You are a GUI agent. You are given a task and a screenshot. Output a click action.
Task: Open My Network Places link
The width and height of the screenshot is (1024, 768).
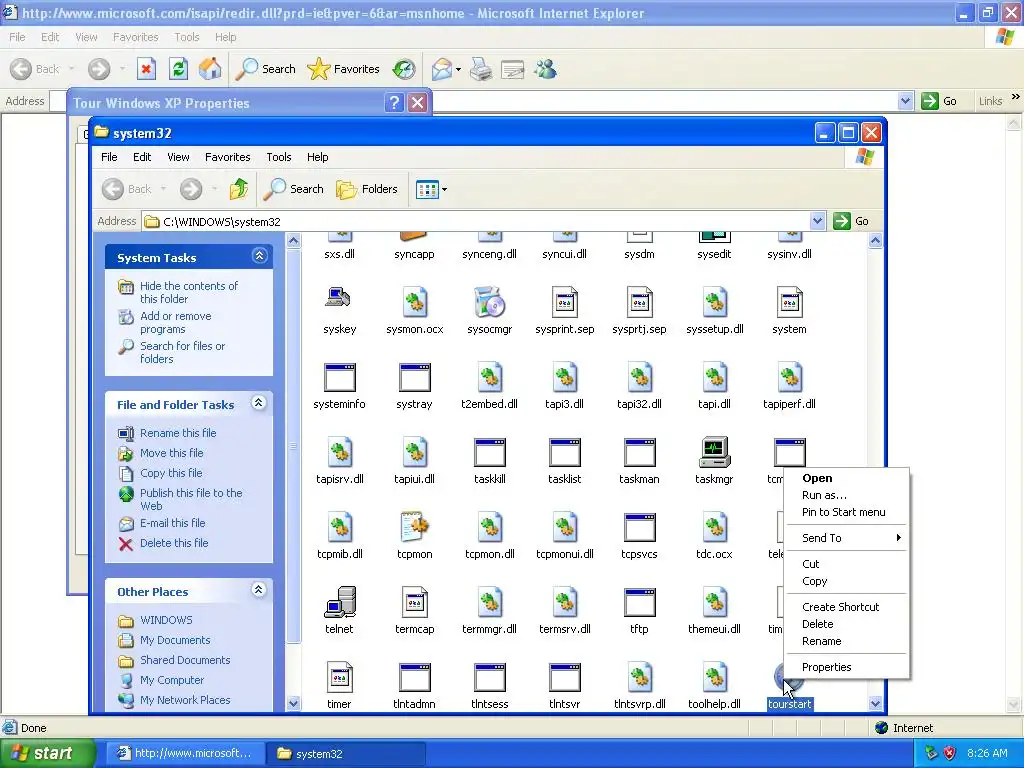(185, 700)
